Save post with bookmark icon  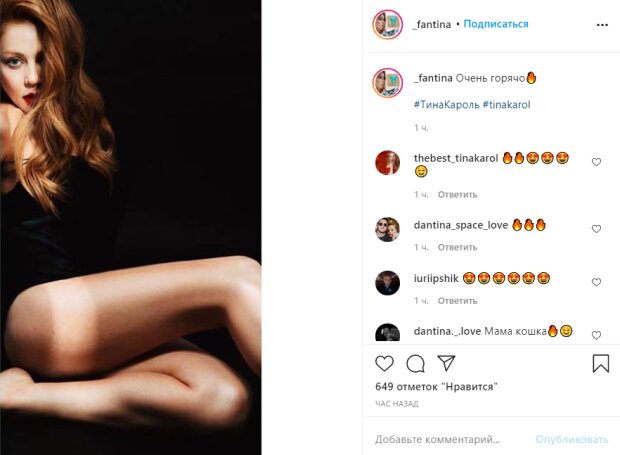pos(601,363)
